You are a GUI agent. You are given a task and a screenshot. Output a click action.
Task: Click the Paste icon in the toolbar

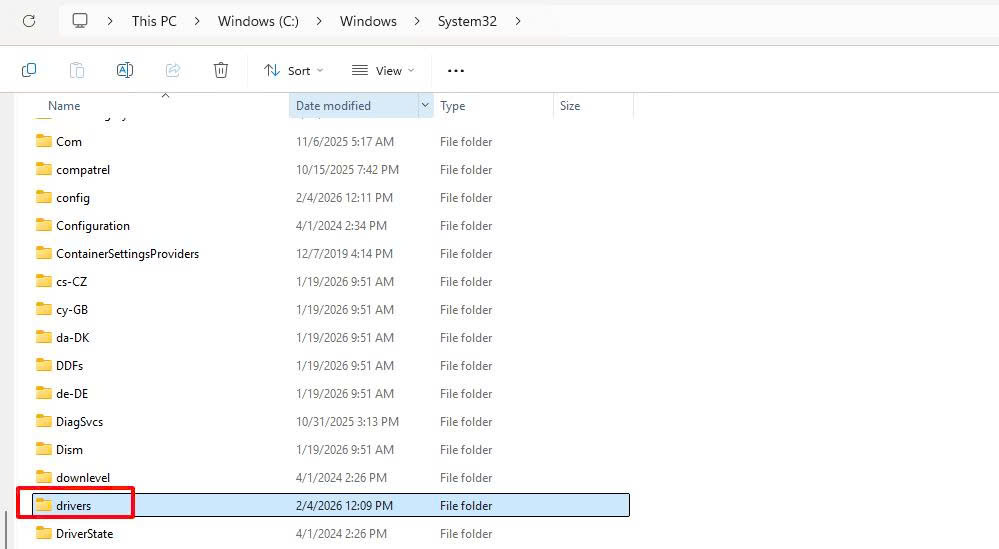coord(76,70)
